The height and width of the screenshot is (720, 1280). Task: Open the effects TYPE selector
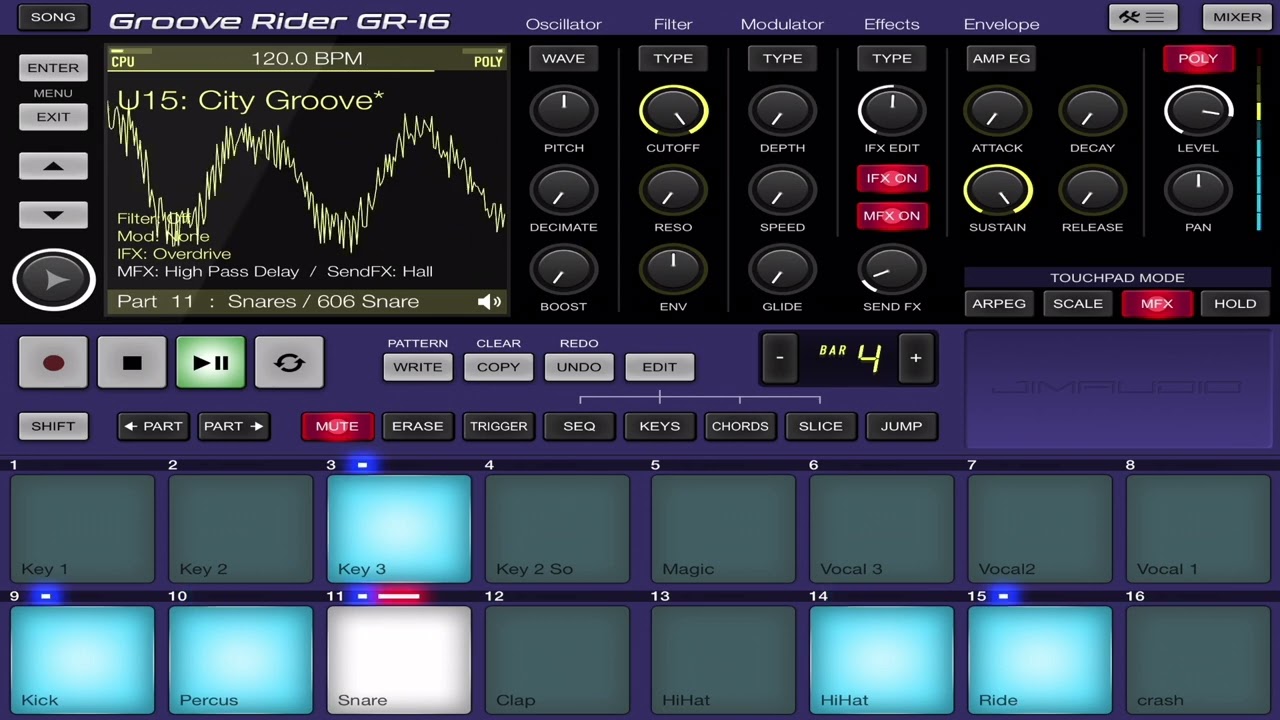892,59
